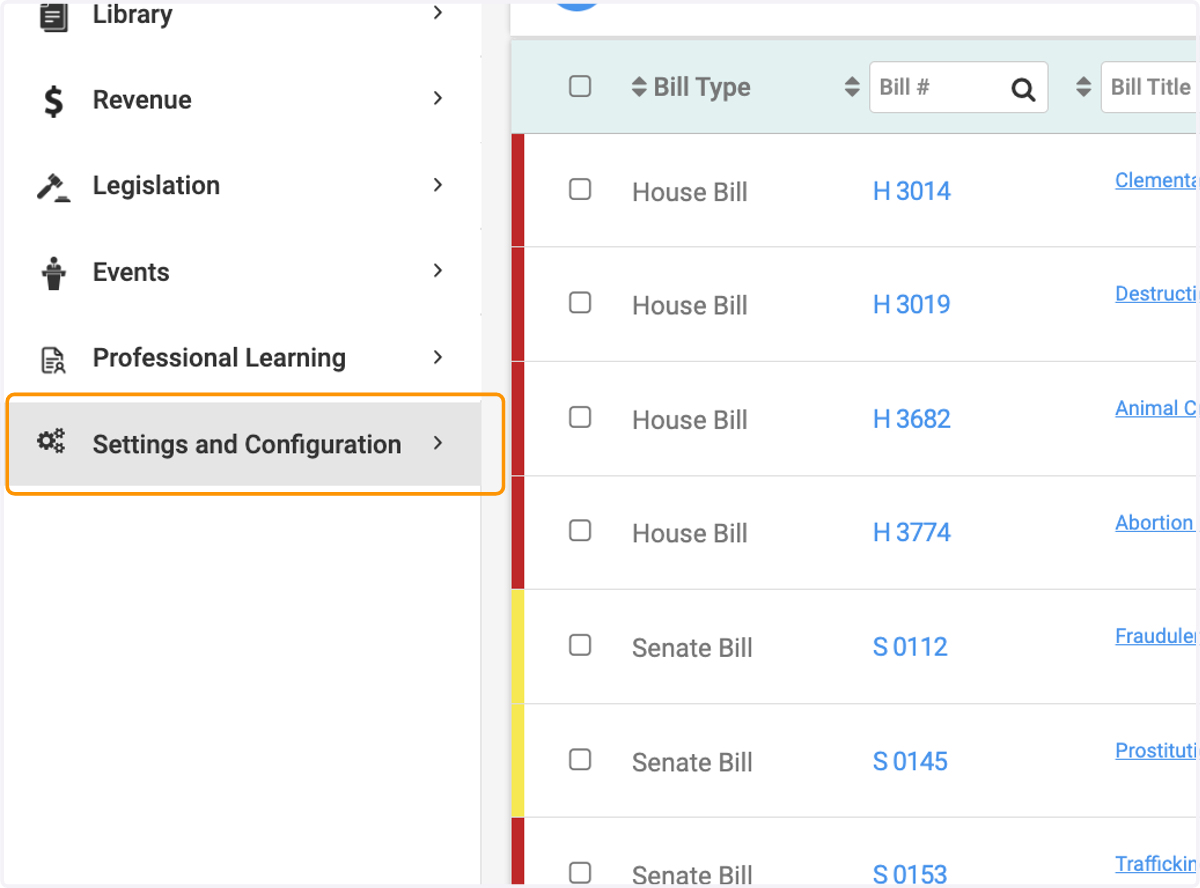Click the Bill Type column header
This screenshot has height=888, width=1200.
(702, 87)
